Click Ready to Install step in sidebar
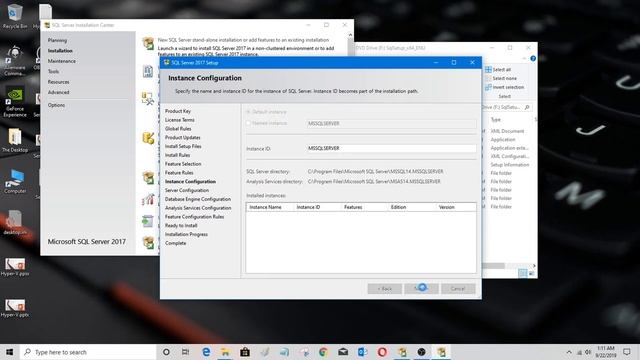Viewport: 640px width, 360px height. click(x=181, y=226)
